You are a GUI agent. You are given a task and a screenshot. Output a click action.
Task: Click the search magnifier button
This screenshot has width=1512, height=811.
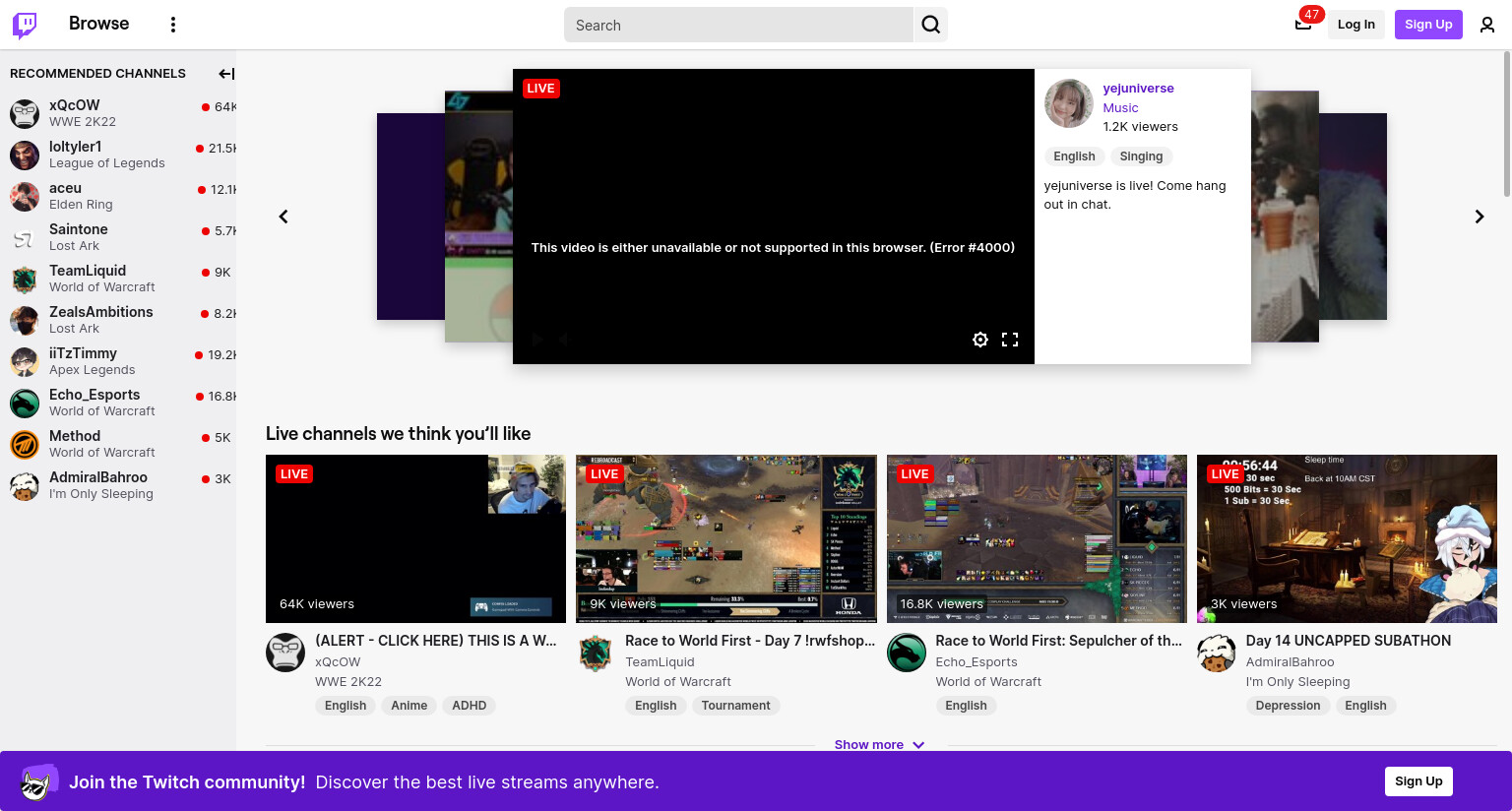[x=930, y=25]
